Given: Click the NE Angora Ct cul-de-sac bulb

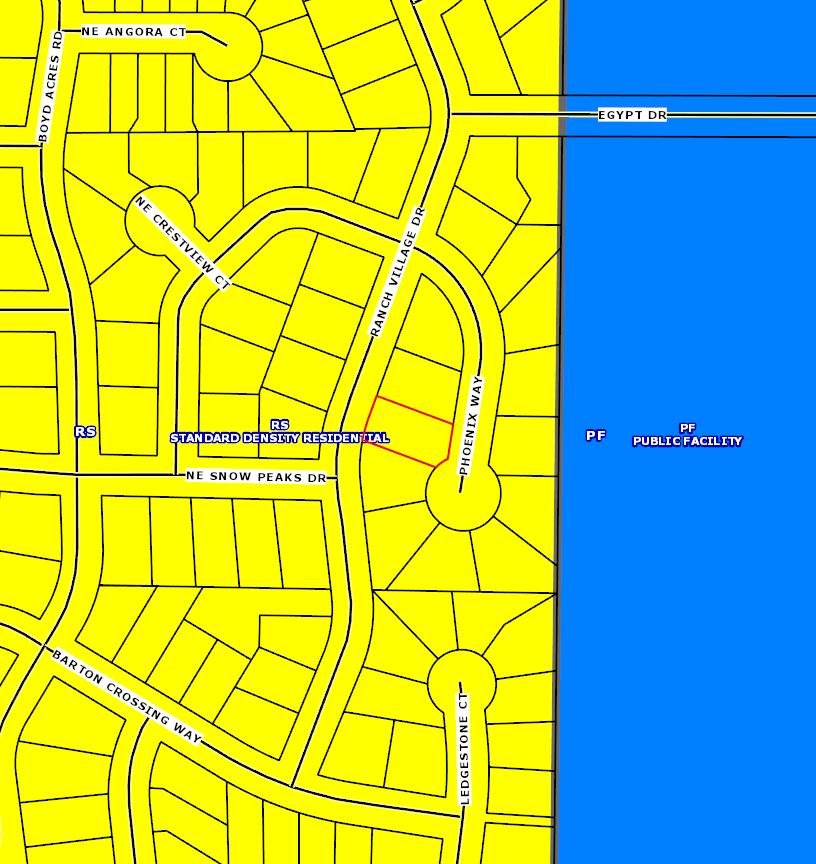Looking at the screenshot, I should coord(230,48).
